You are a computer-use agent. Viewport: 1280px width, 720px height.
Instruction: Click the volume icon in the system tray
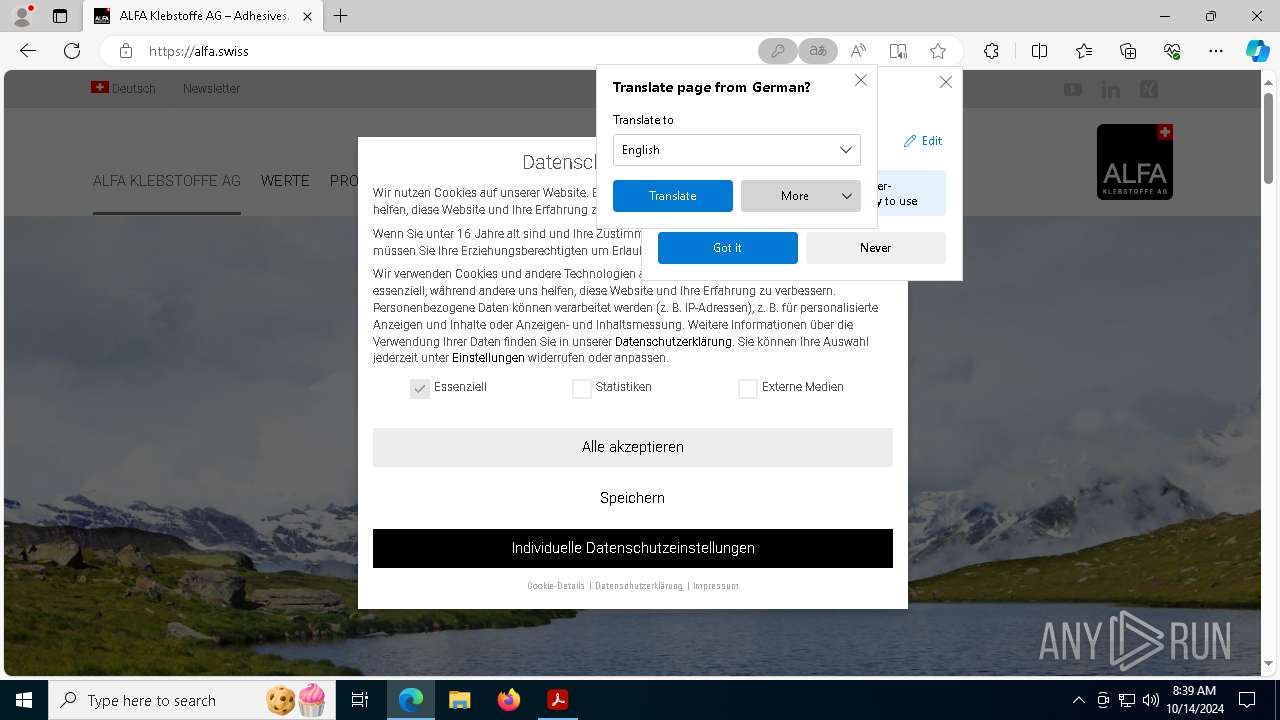(x=1151, y=700)
